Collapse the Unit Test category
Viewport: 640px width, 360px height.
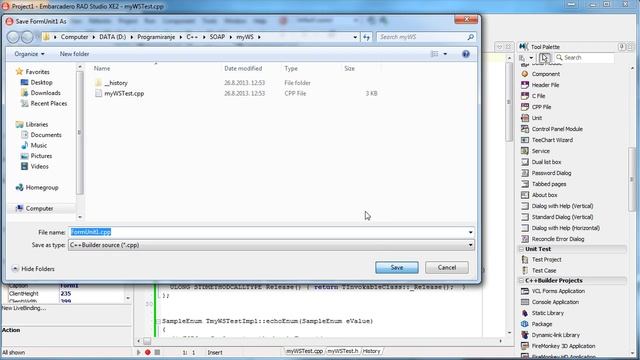521,249
